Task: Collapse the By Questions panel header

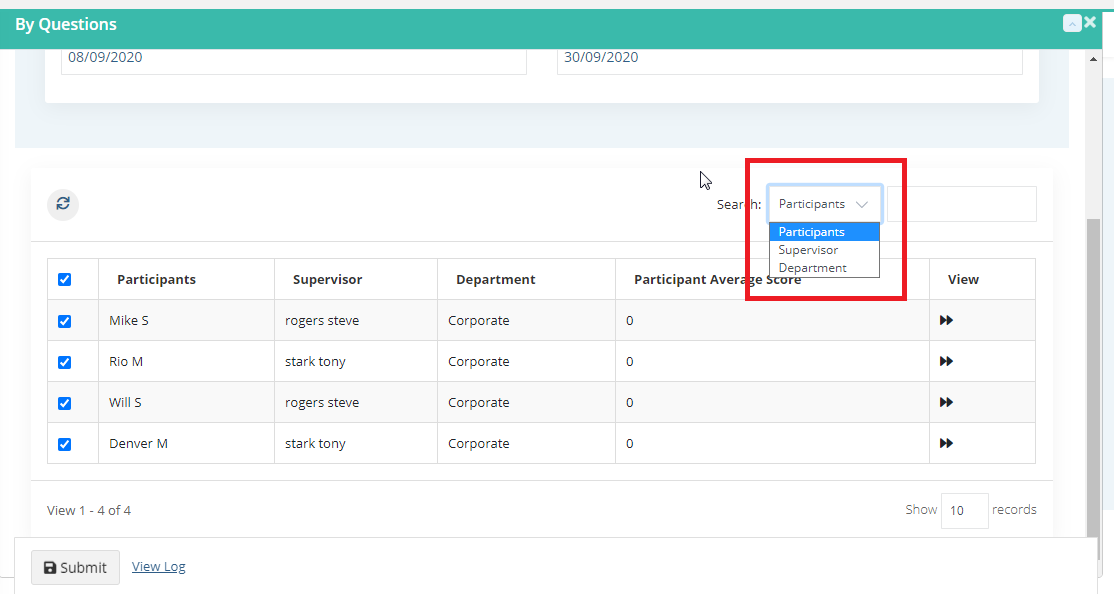Action: (1072, 23)
